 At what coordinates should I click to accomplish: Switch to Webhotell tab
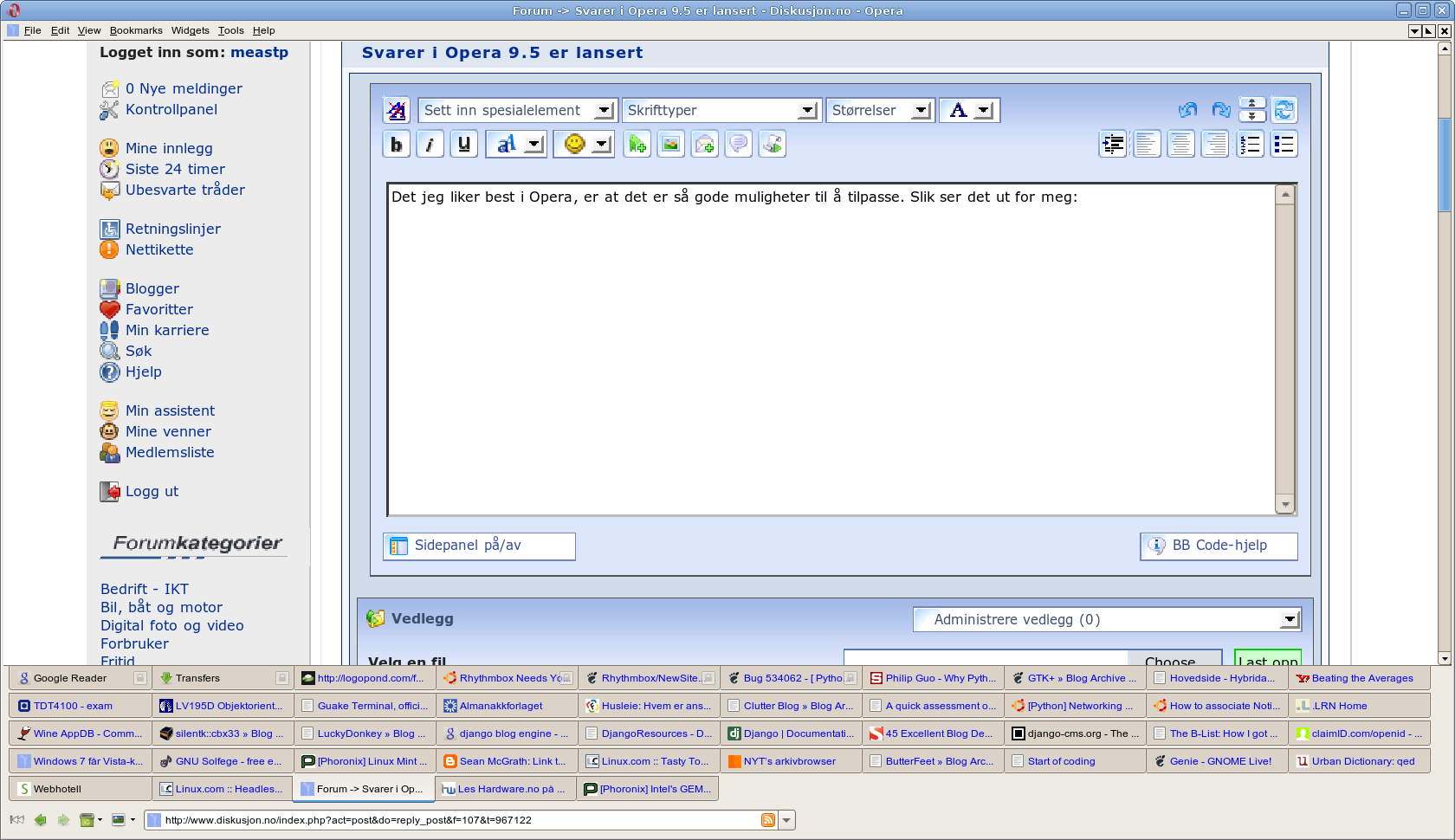coord(79,789)
